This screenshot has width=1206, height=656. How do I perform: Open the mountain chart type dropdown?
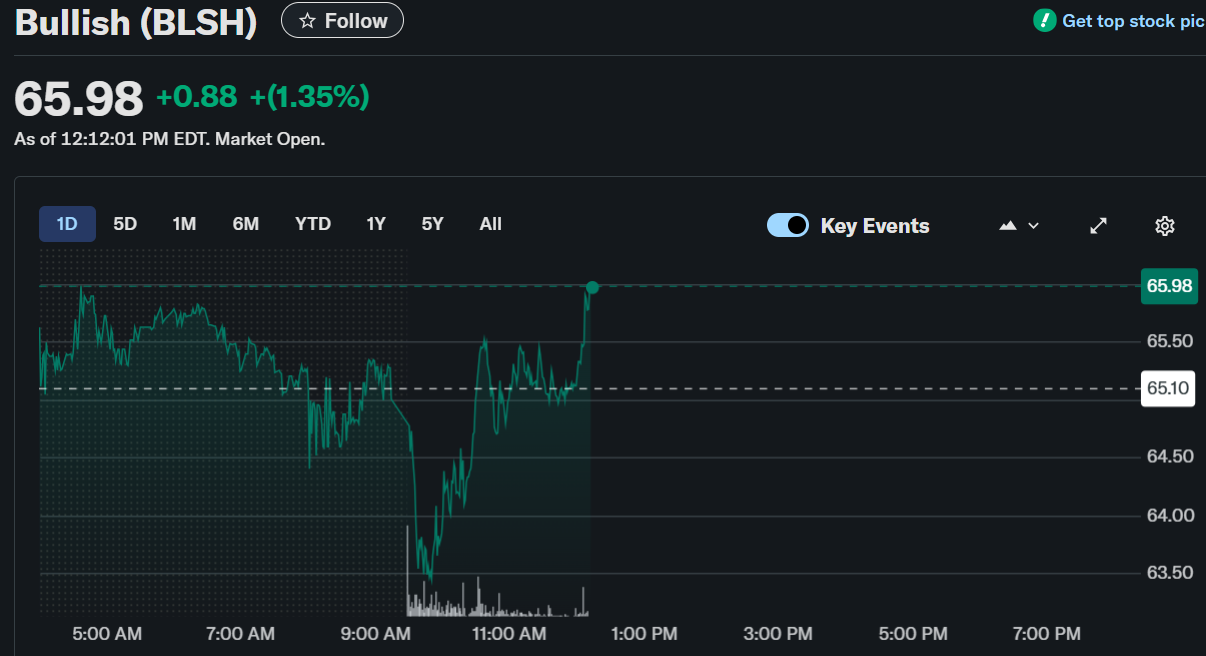[x=1019, y=226]
